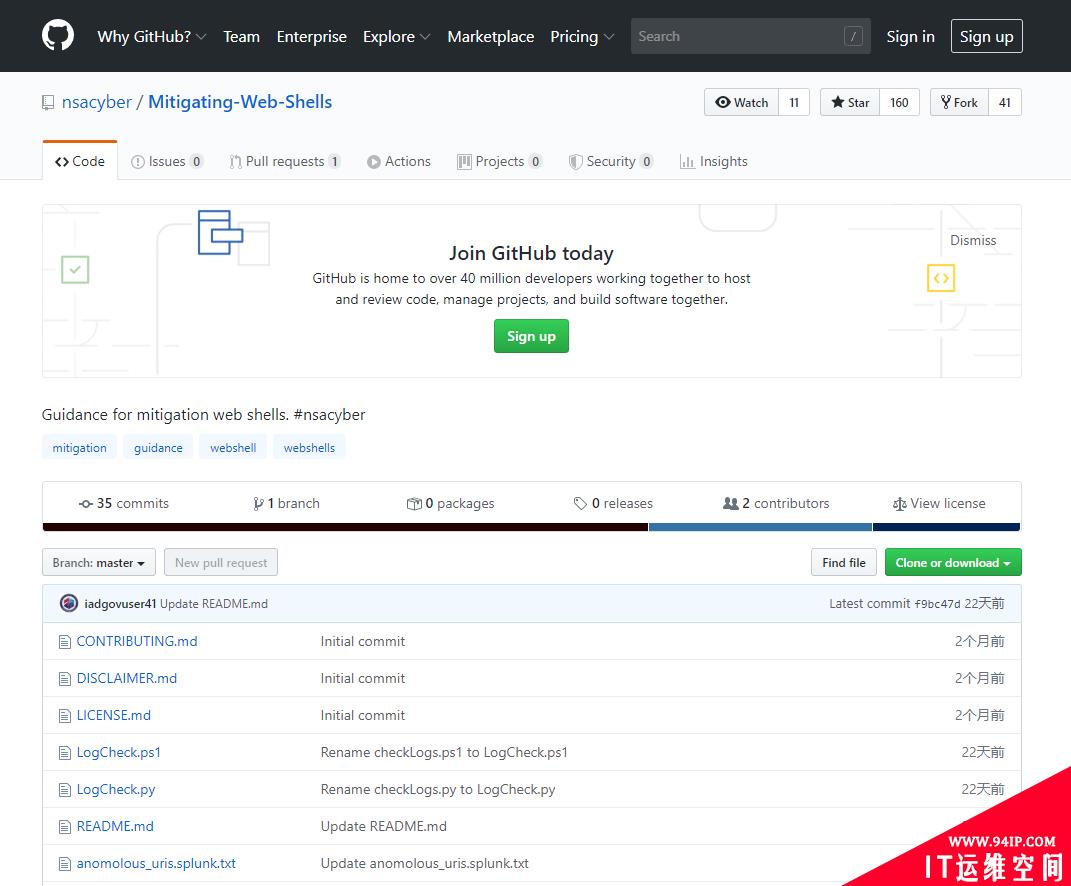Click the file icon next to LogCheck.ps1
The width and height of the screenshot is (1071, 886).
click(x=65, y=752)
